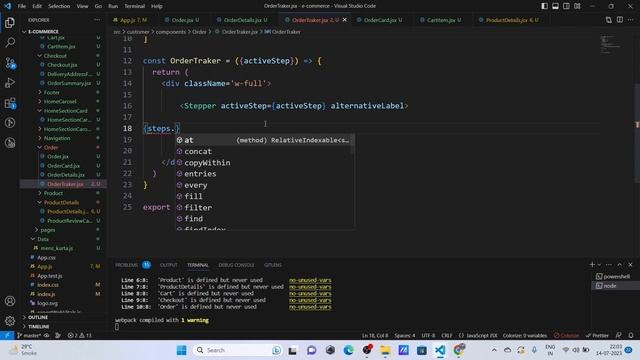Choose 'every' from autocomplete suggestions
This screenshot has height=360, width=640.
tap(264, 185)
